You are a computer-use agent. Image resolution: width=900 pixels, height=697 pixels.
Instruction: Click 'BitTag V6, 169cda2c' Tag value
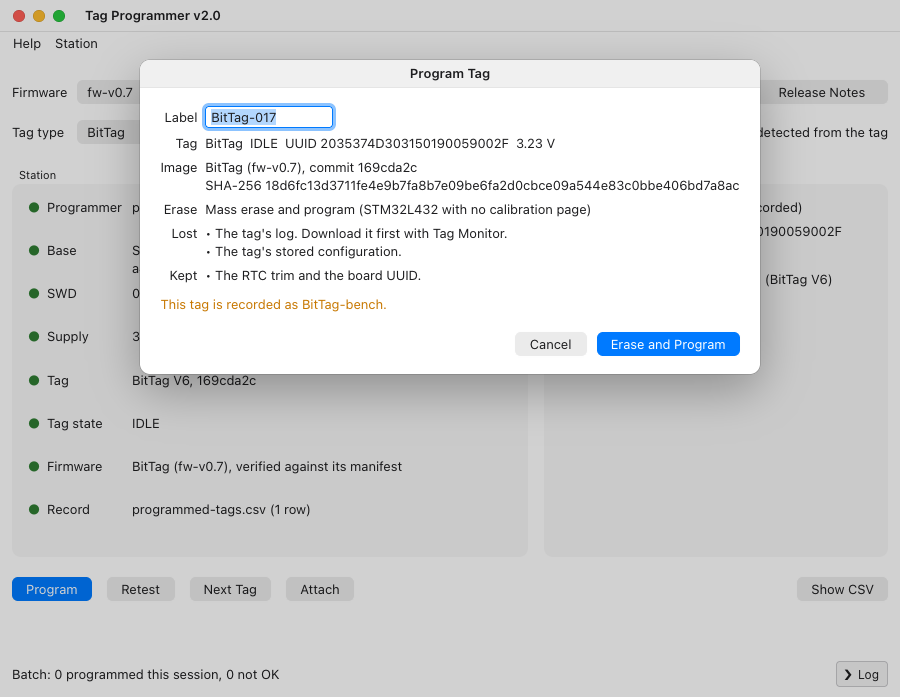tap(194, 380)
